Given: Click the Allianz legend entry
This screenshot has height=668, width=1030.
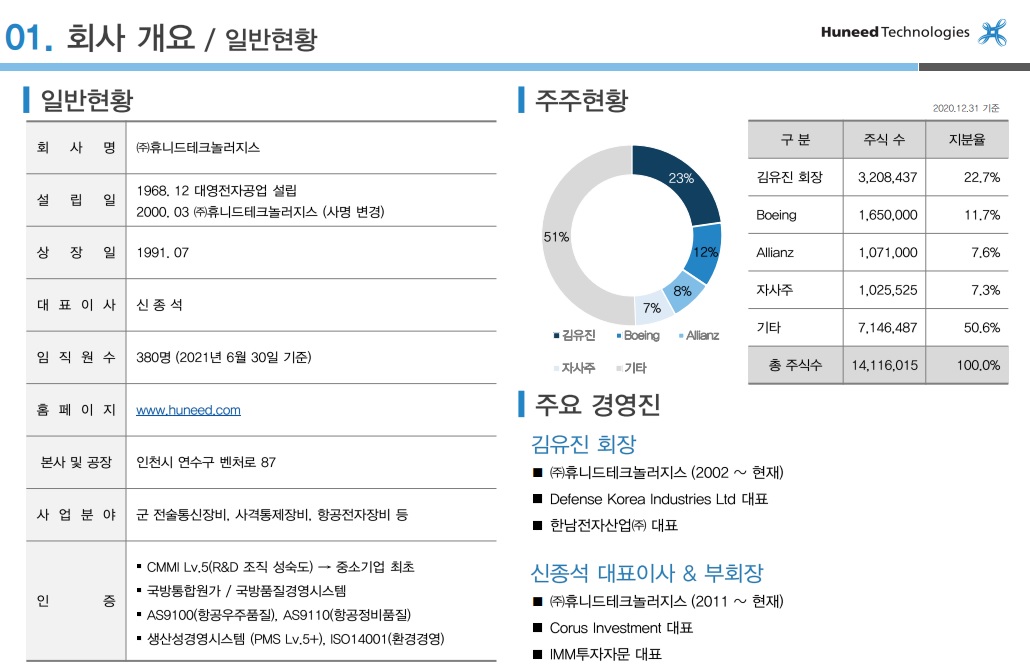Looking at the screenshot, I should click(x=698, y=336).
